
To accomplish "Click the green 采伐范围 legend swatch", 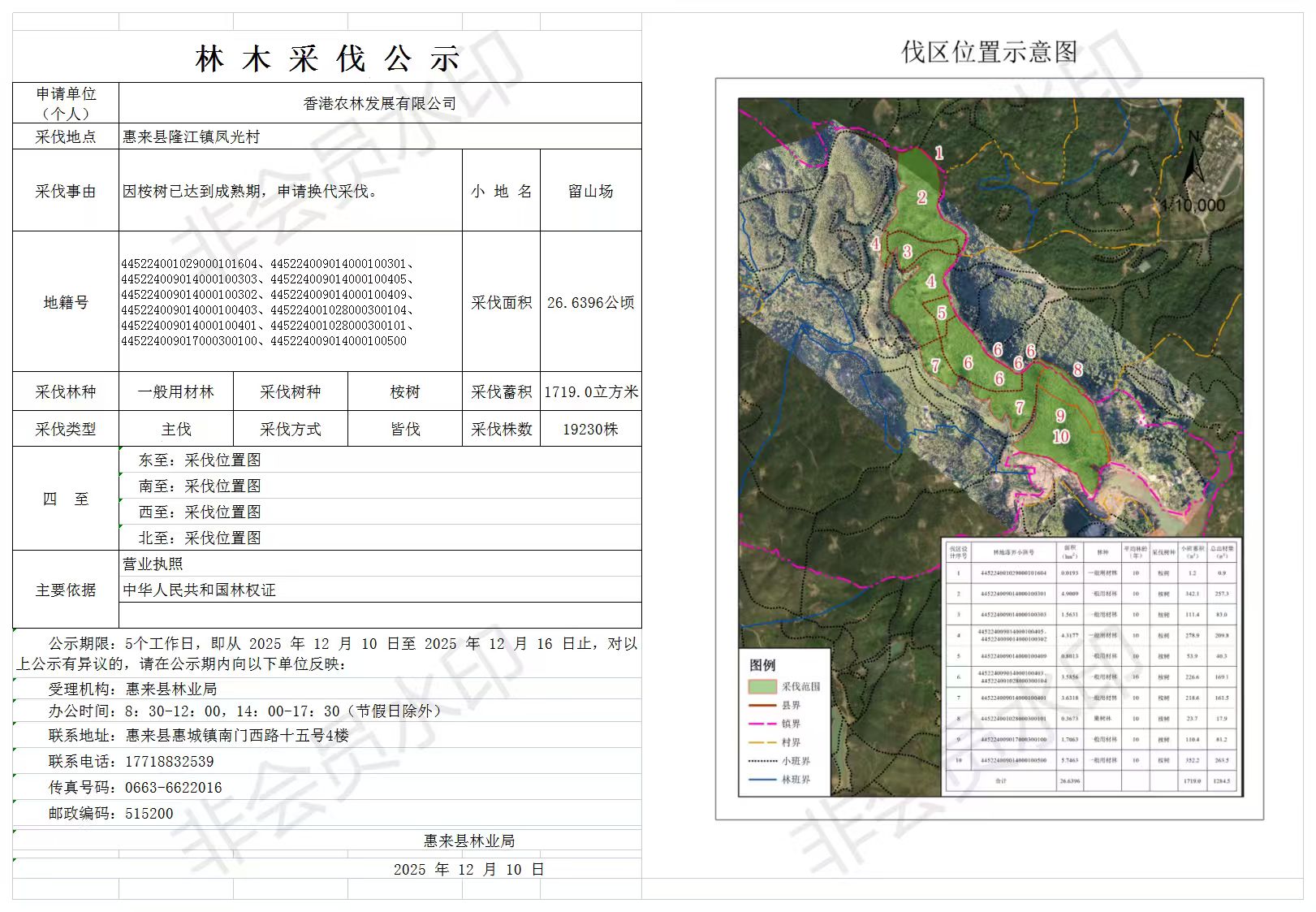I will (762, 686).
